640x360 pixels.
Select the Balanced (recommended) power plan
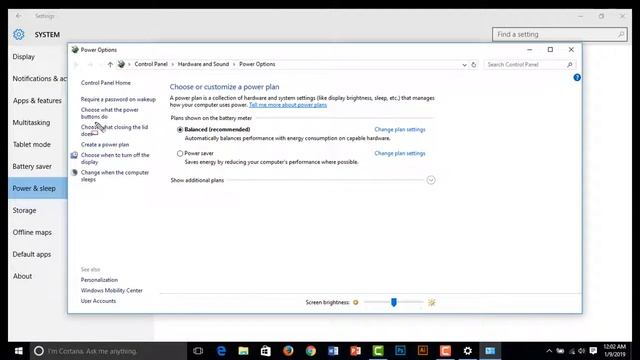180,129
